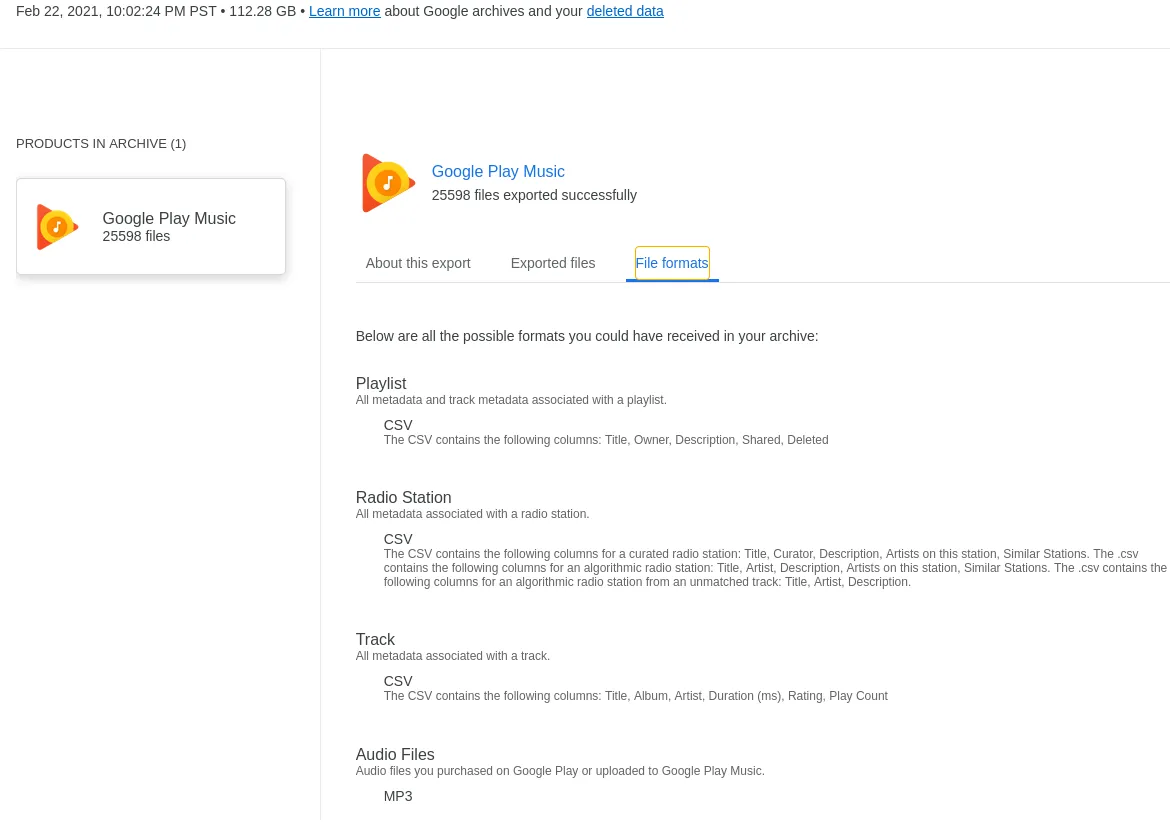Select CSV format label under Playlist
The height and width of the screenshot is (824, 1170).
pyautogui.click(x=398, y=425)
